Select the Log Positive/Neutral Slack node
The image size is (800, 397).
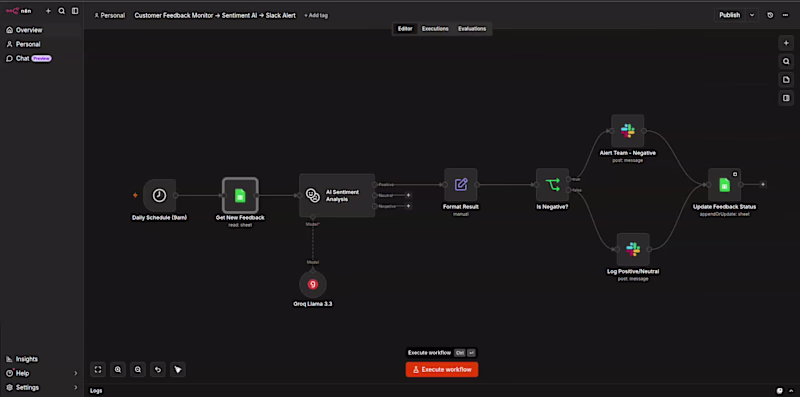pyautogui.click(x=633, y=250)
